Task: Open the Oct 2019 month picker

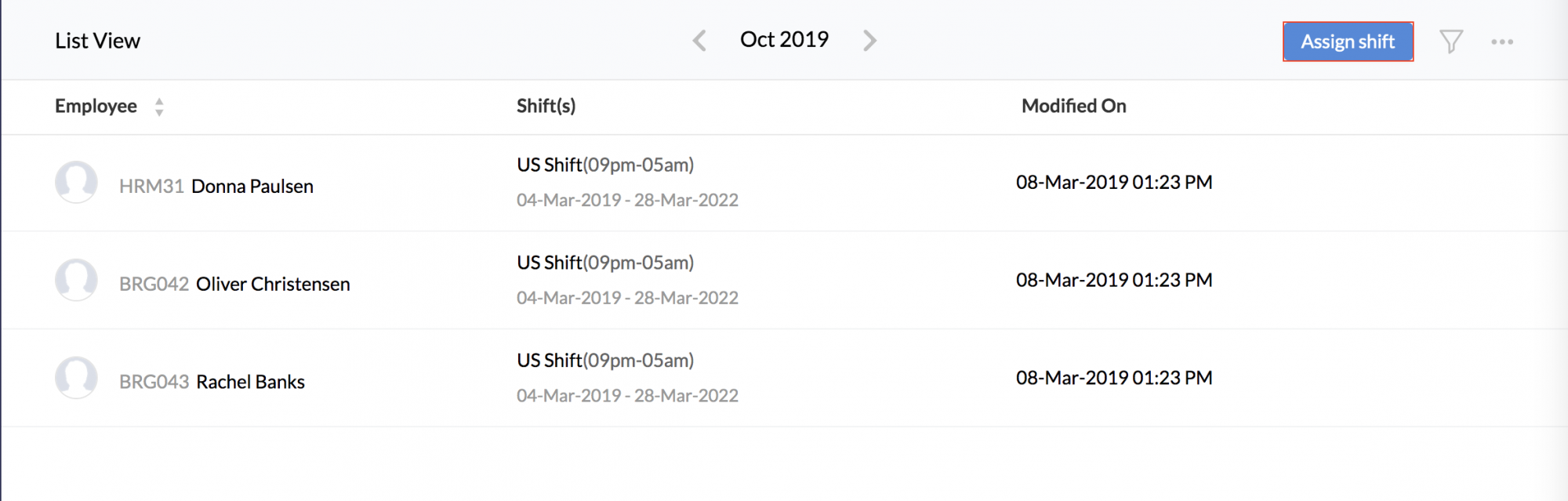Action: 784,39
